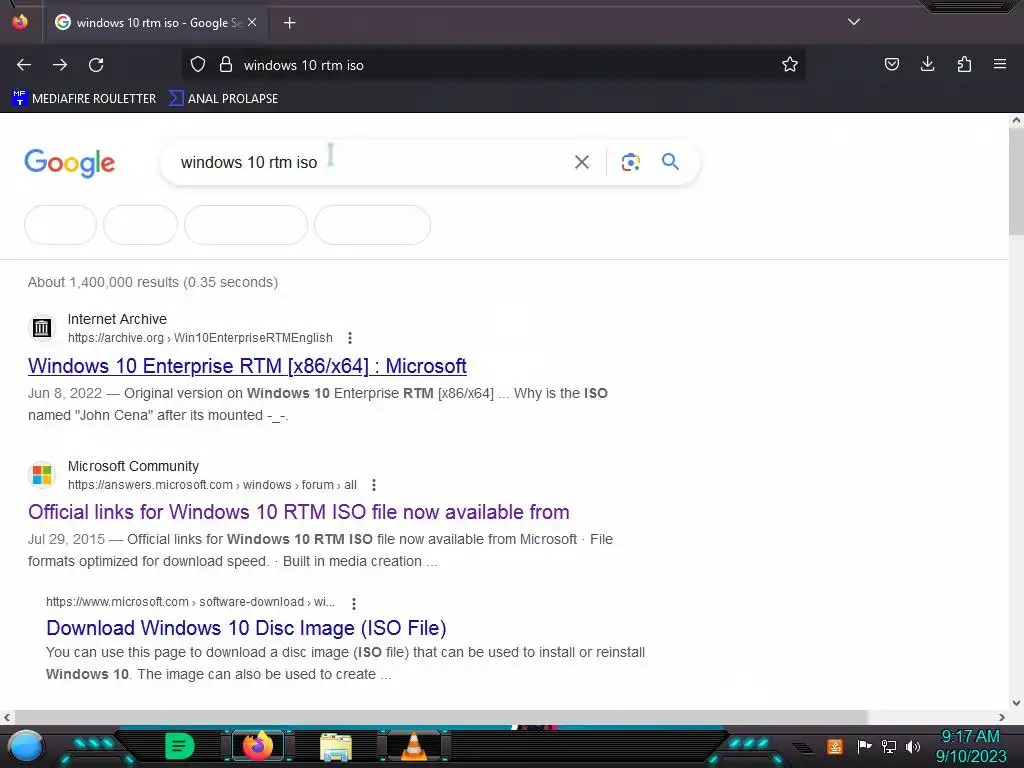Click the scroll right arrow at bottom
The image size is (1024, 768).
(1002, 717)
